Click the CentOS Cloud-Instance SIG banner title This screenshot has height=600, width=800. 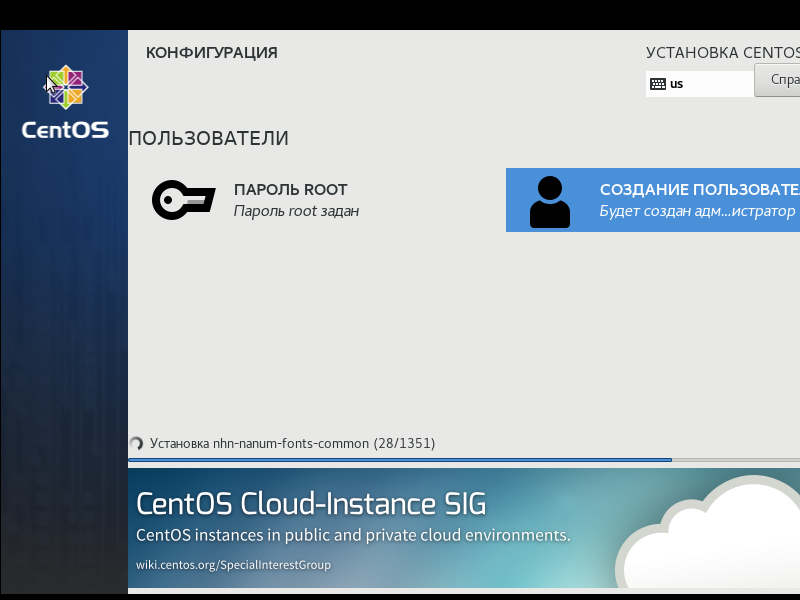(x=311, y=504)
